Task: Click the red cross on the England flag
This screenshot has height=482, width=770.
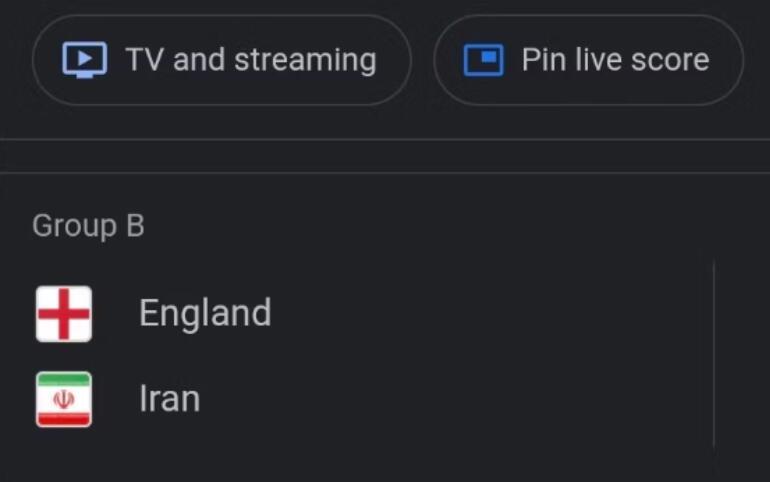Action: click(x=64, y=314)
